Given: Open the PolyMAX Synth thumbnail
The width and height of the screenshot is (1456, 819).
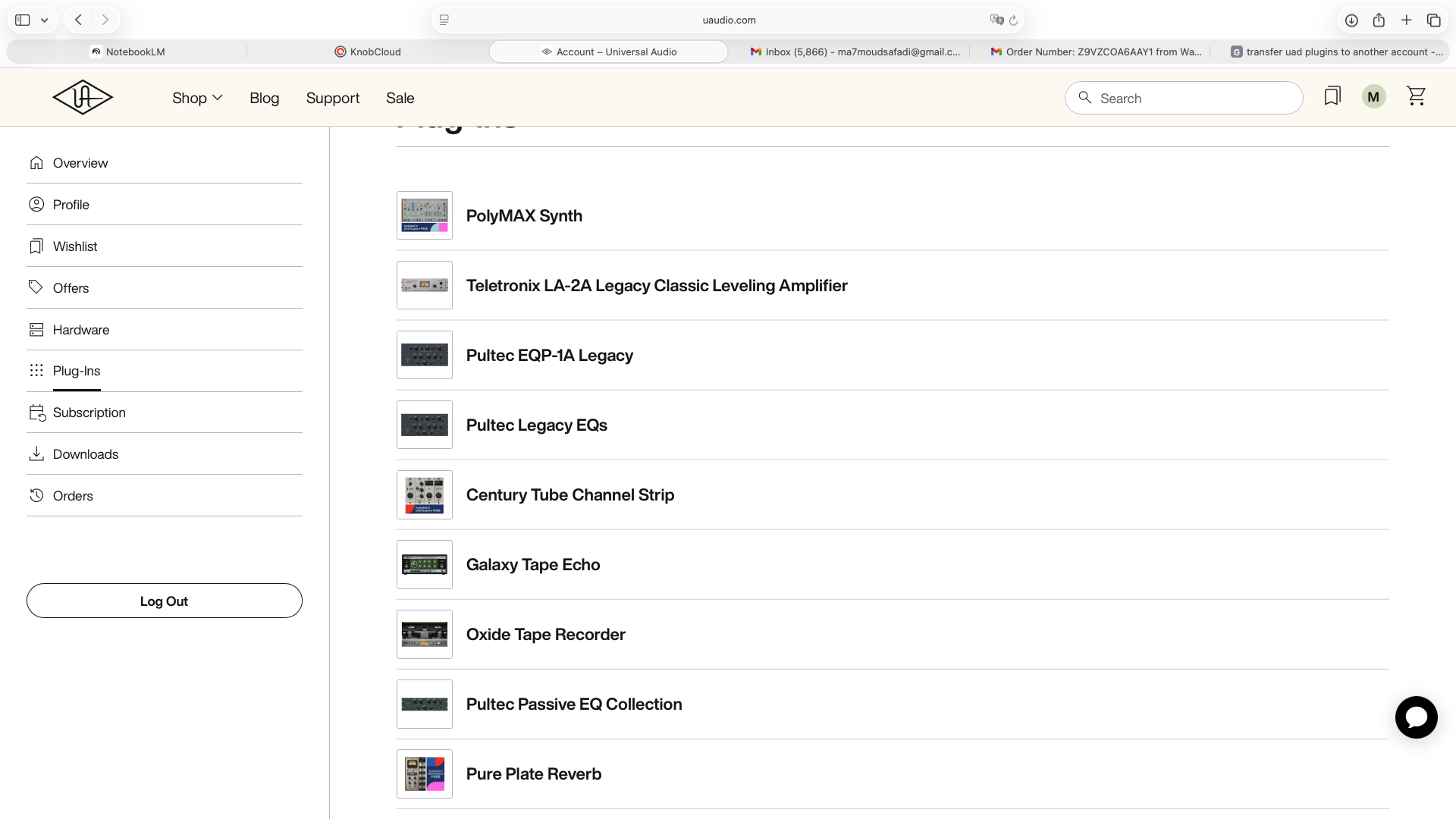Looking at the screenshot, I should [x=425, y=215].
